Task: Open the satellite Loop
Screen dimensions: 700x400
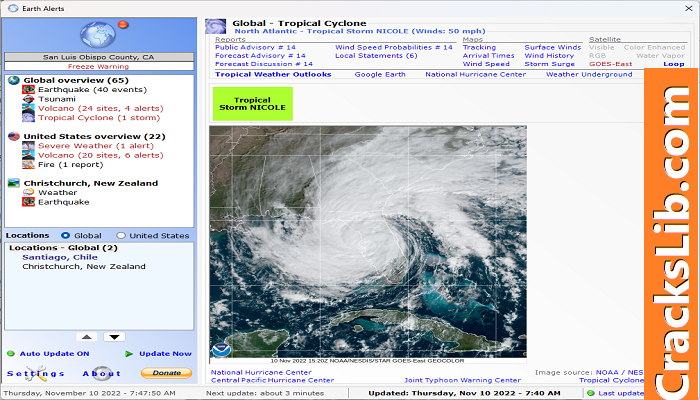Action: pyautogui.click(x=674, y=64)
